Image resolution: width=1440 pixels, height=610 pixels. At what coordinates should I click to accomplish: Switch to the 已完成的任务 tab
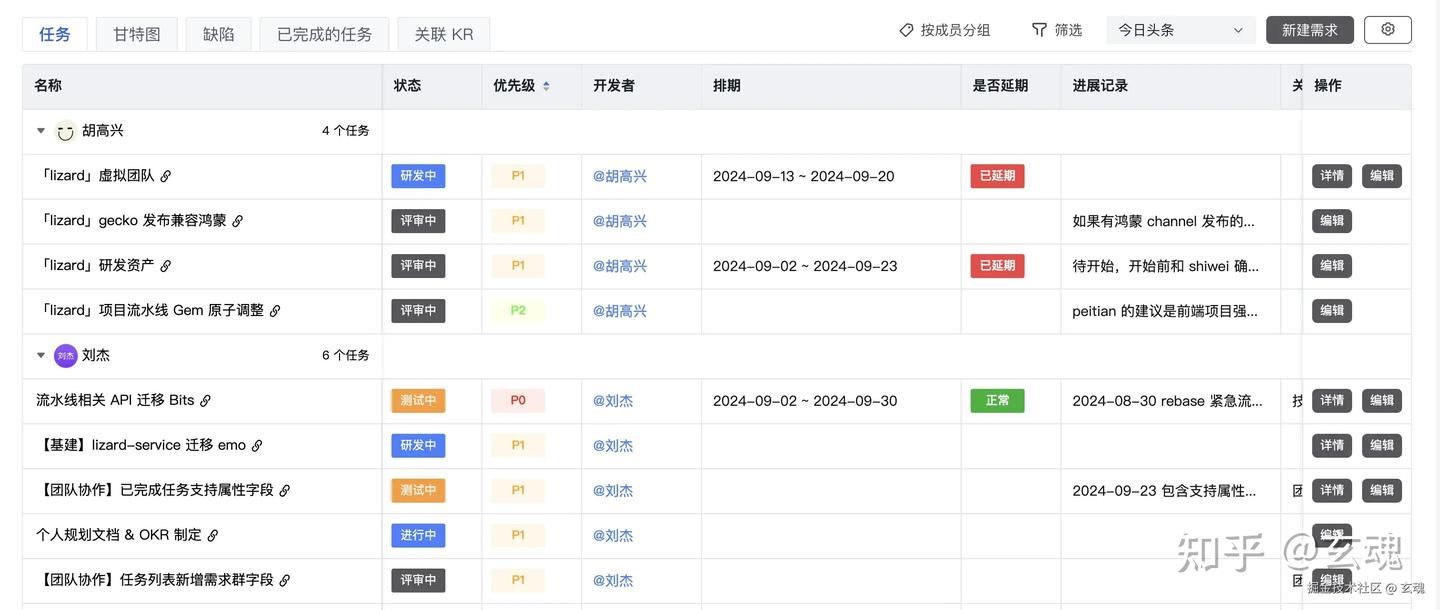[x=324, y=32]
